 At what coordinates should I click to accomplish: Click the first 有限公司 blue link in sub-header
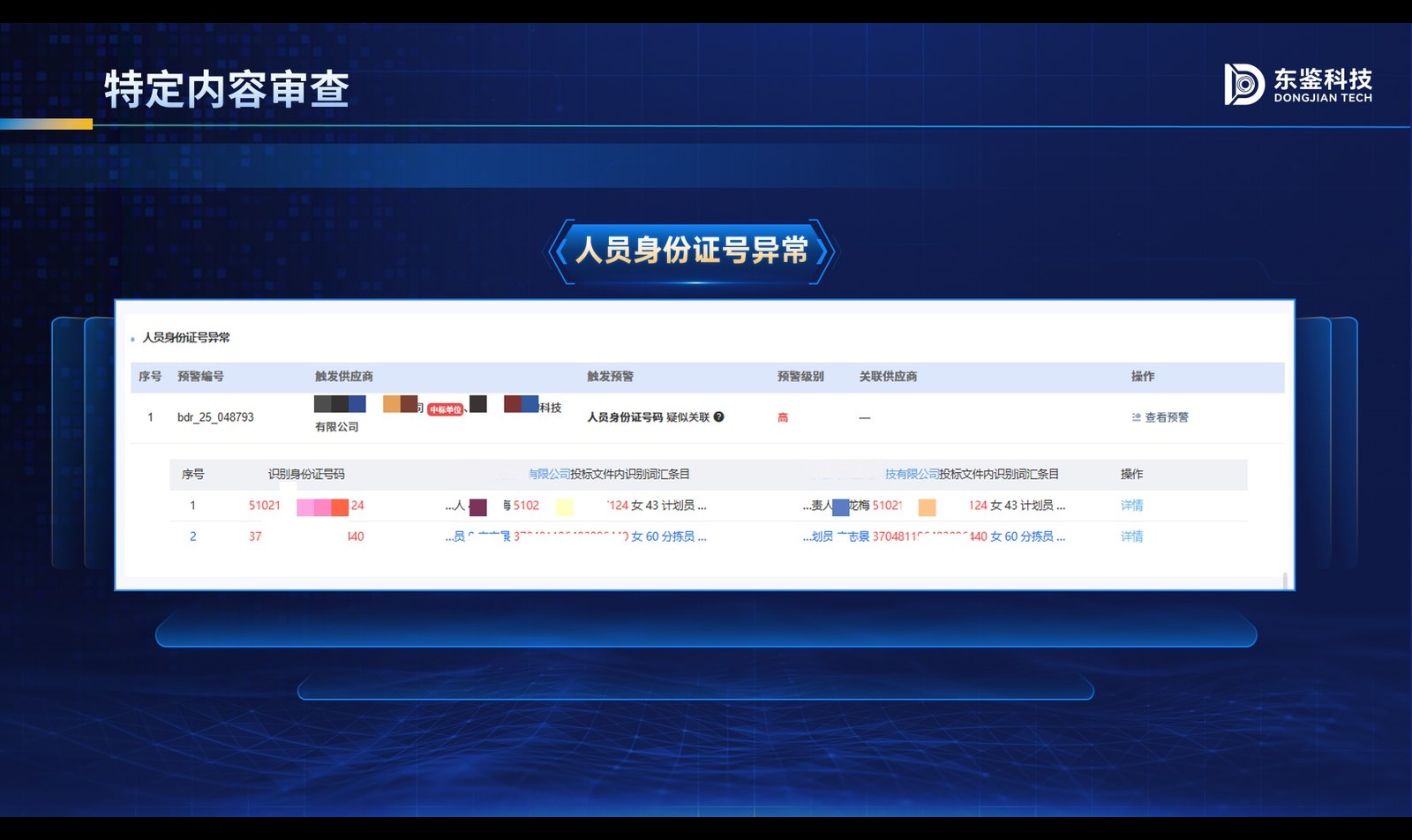coord(549,475)
